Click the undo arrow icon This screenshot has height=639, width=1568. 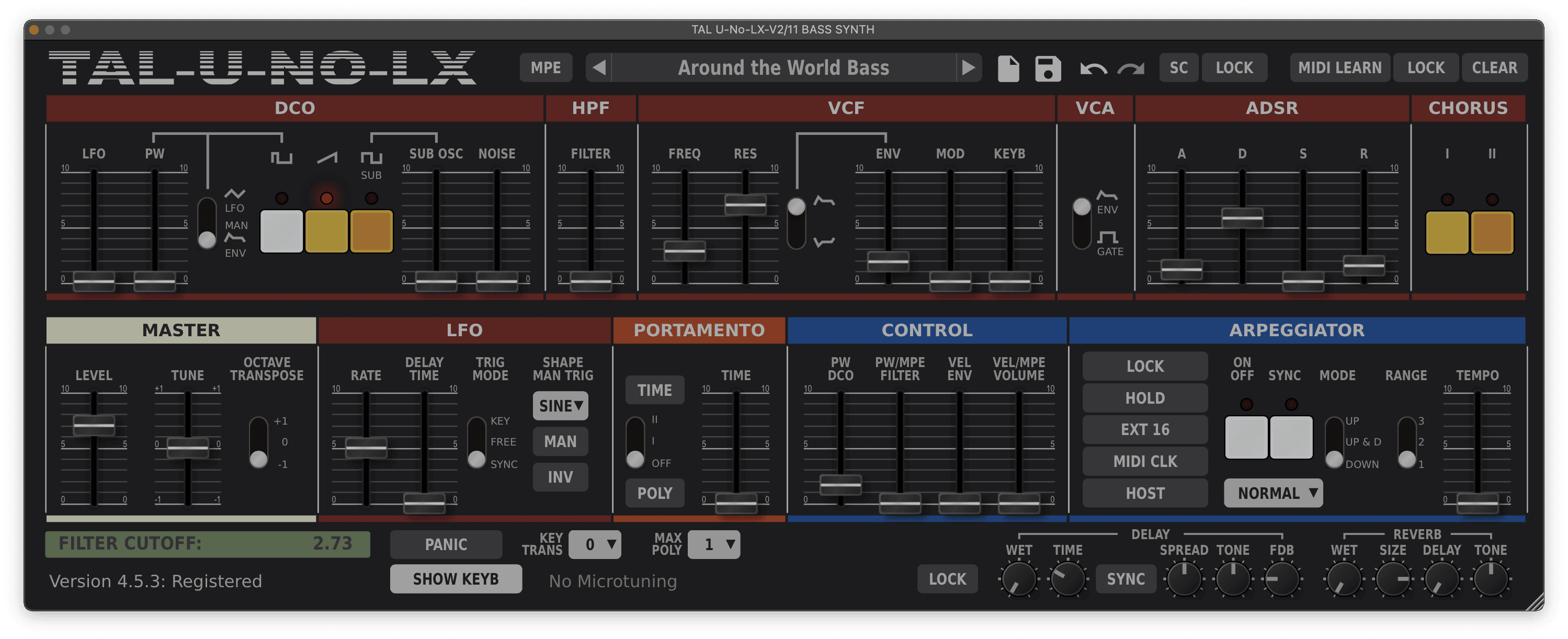[x=1093, y=68]
